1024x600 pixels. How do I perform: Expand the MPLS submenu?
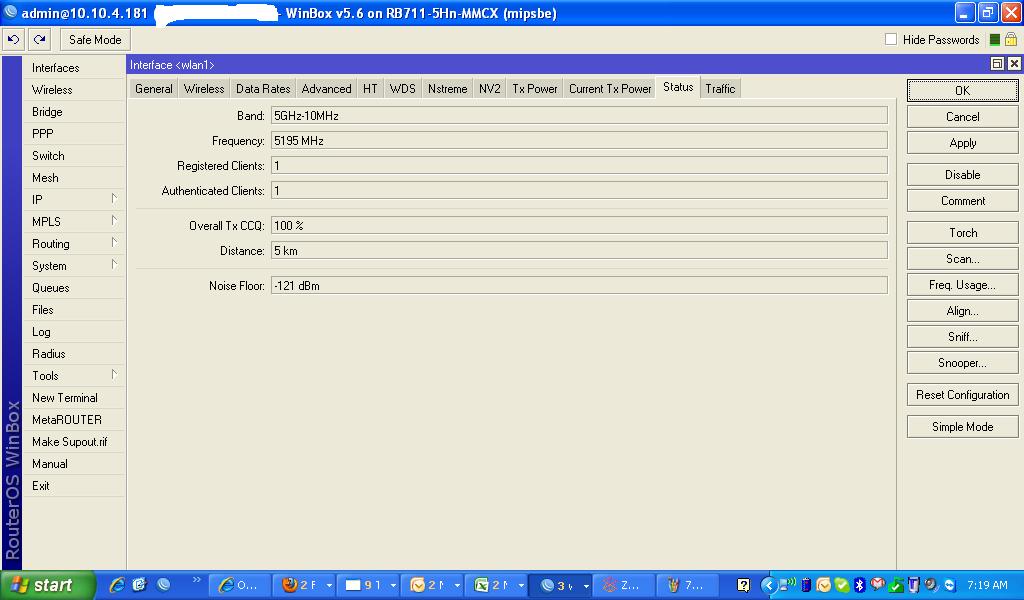[114, 221]
